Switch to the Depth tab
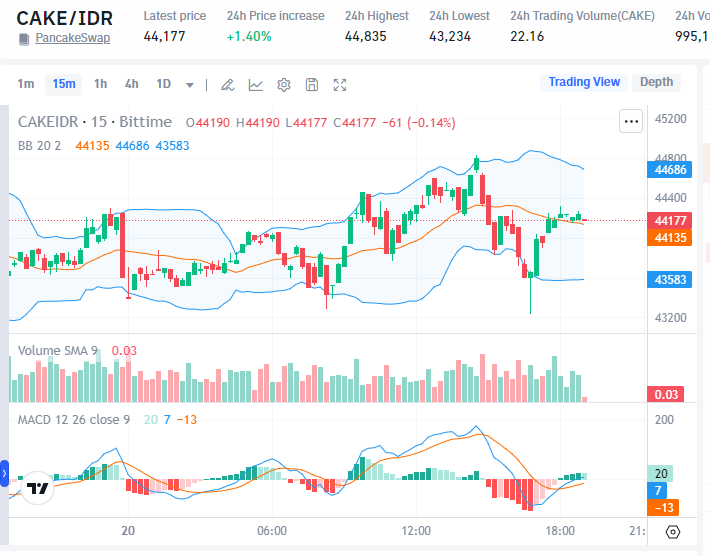Image resolution: width=710 pixels, height=556 pixels. (657, 82)
